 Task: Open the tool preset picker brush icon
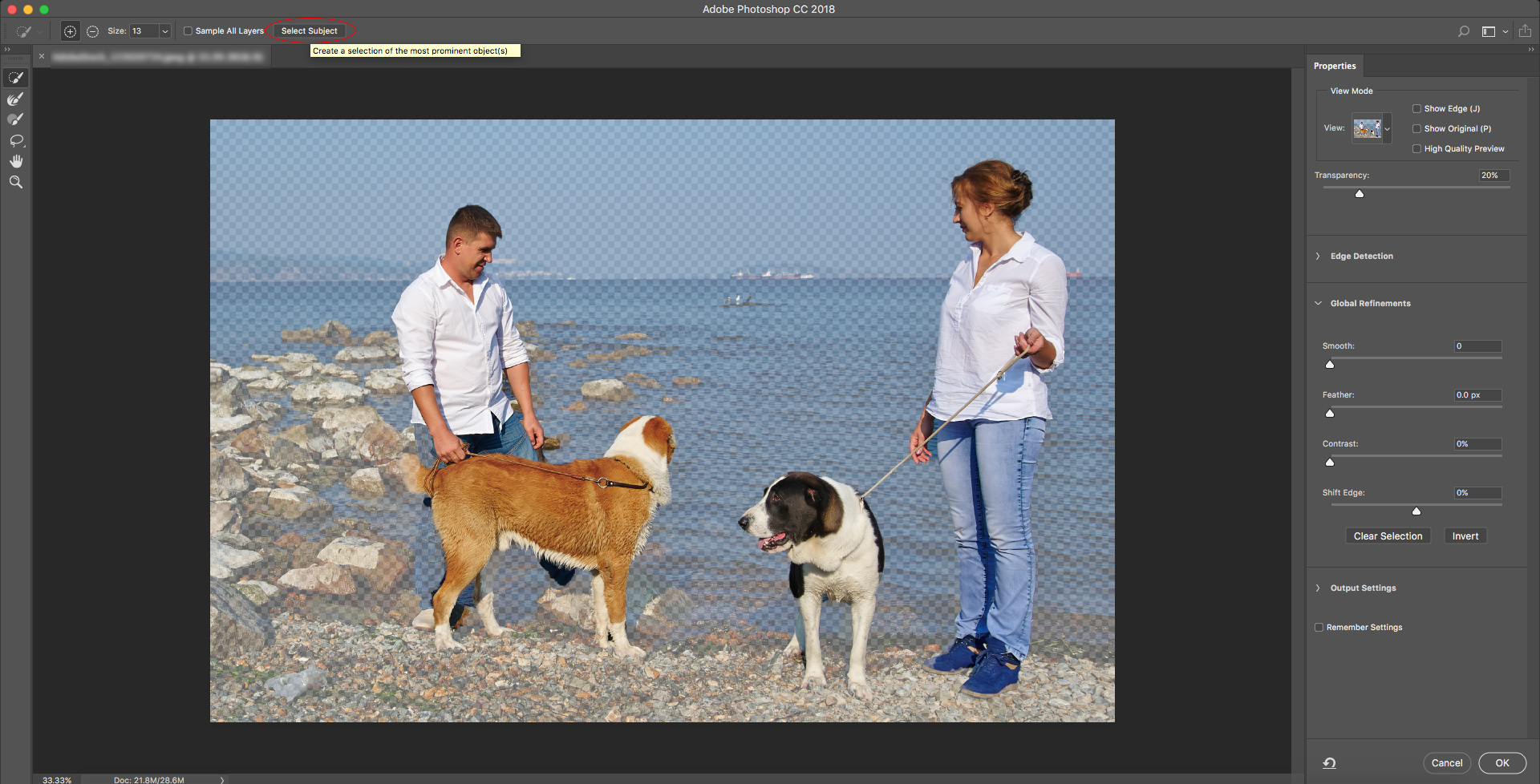coord(24,31)
